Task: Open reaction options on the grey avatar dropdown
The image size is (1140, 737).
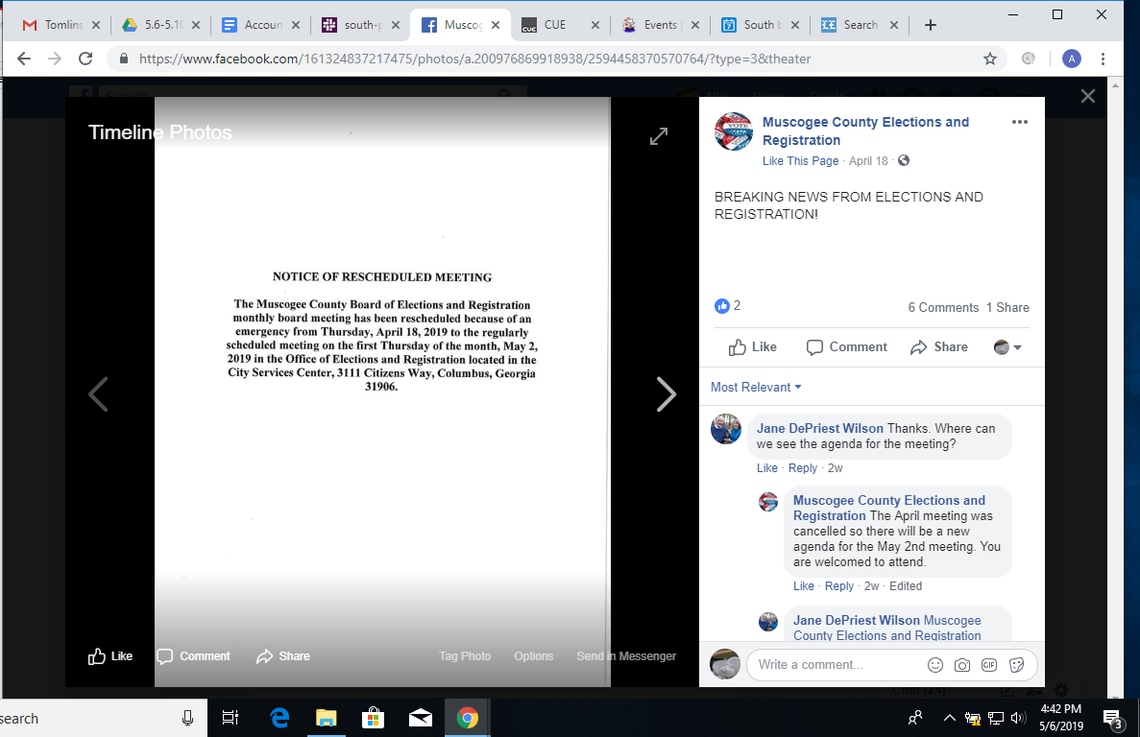Action: tap(1007, 347)
